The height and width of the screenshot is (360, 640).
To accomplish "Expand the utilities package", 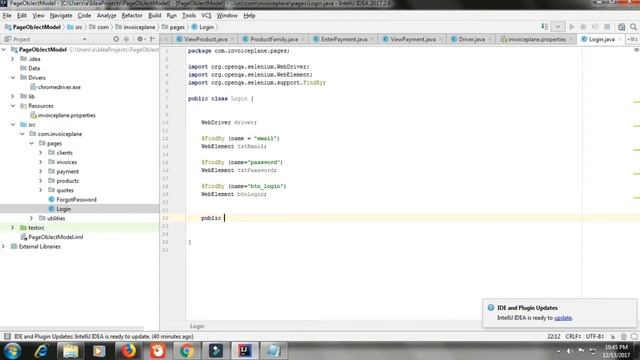I will [x=31, y=218].
